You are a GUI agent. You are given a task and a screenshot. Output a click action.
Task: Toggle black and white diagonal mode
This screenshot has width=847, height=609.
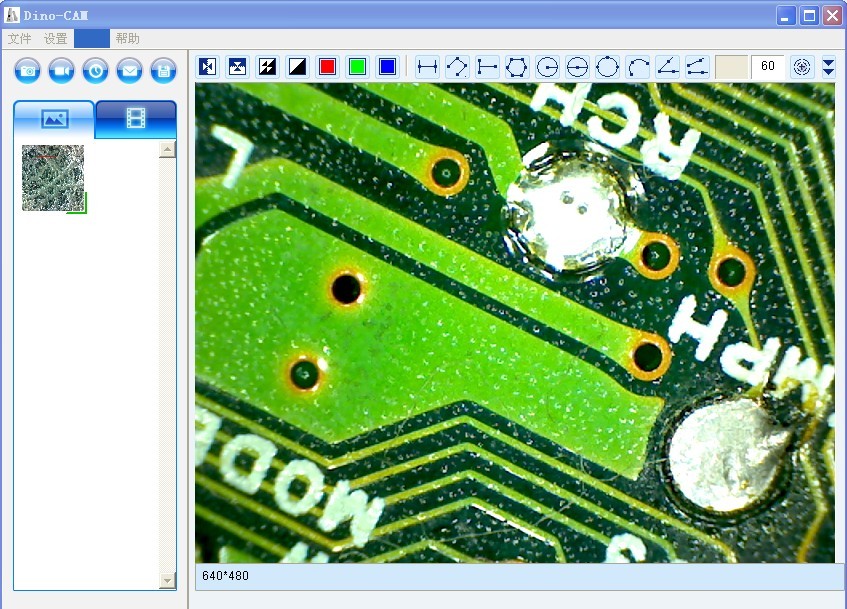298,67
